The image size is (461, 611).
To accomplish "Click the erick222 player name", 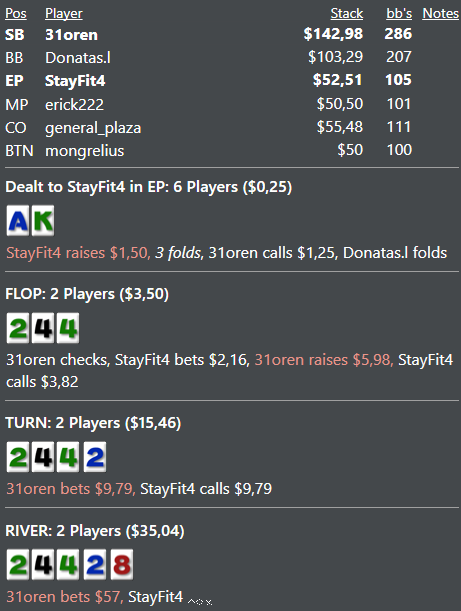I will (74, 104).
